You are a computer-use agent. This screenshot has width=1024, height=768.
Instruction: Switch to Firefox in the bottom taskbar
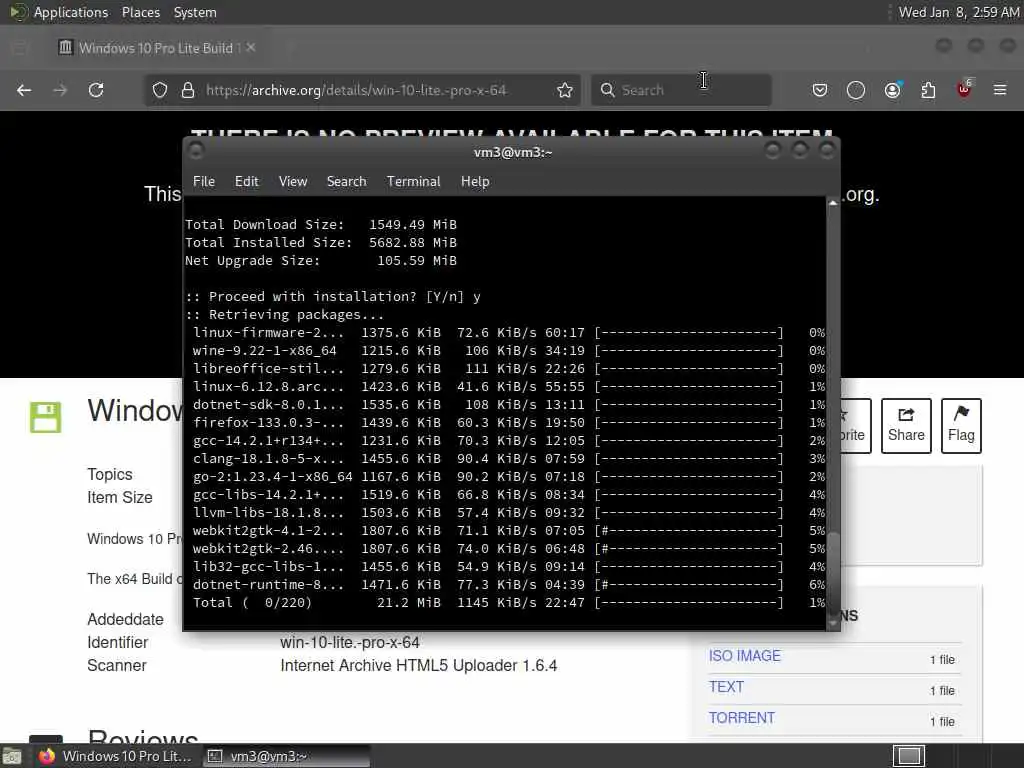pos(116,756)
